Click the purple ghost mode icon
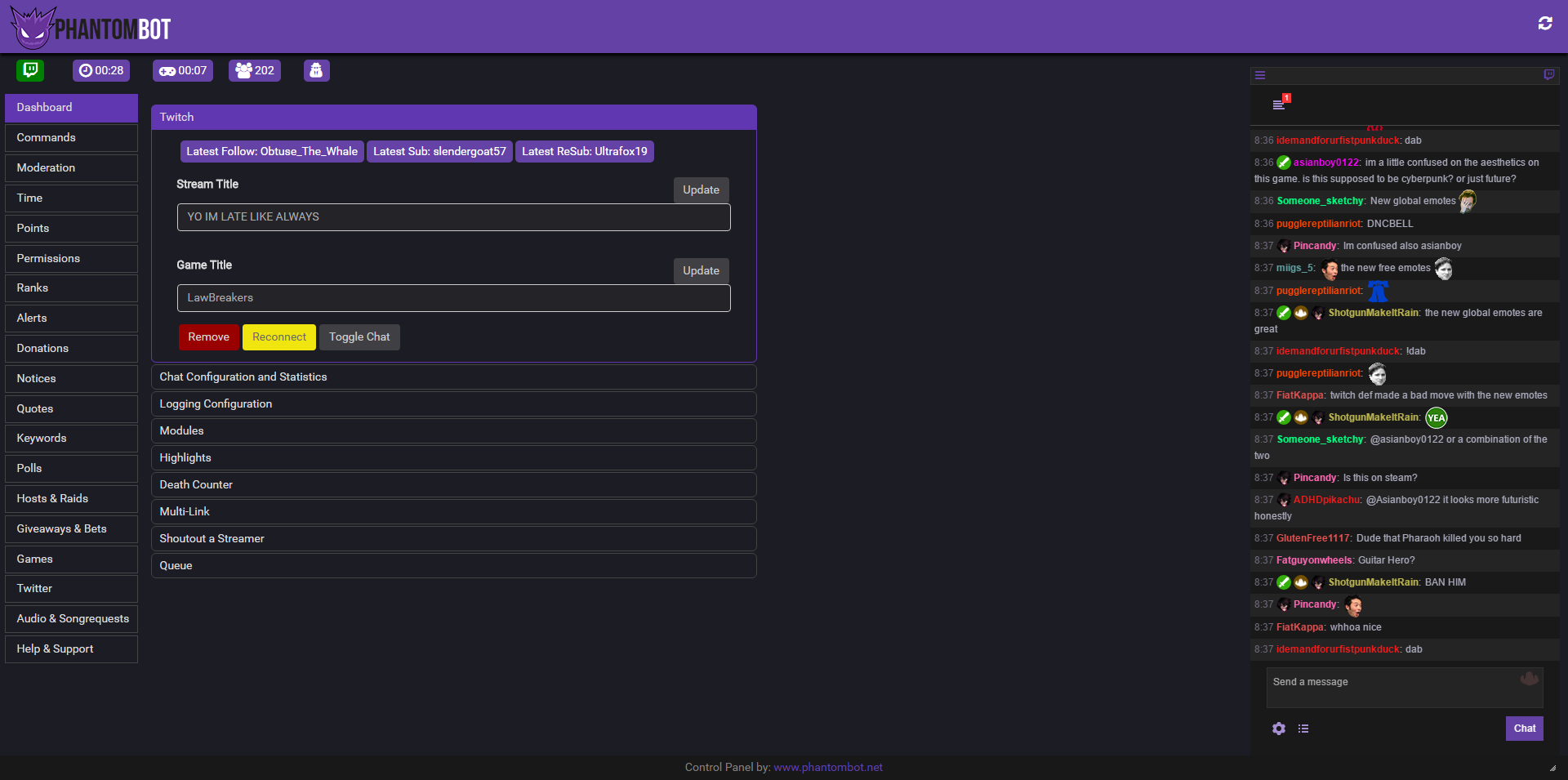 [316, 71]
